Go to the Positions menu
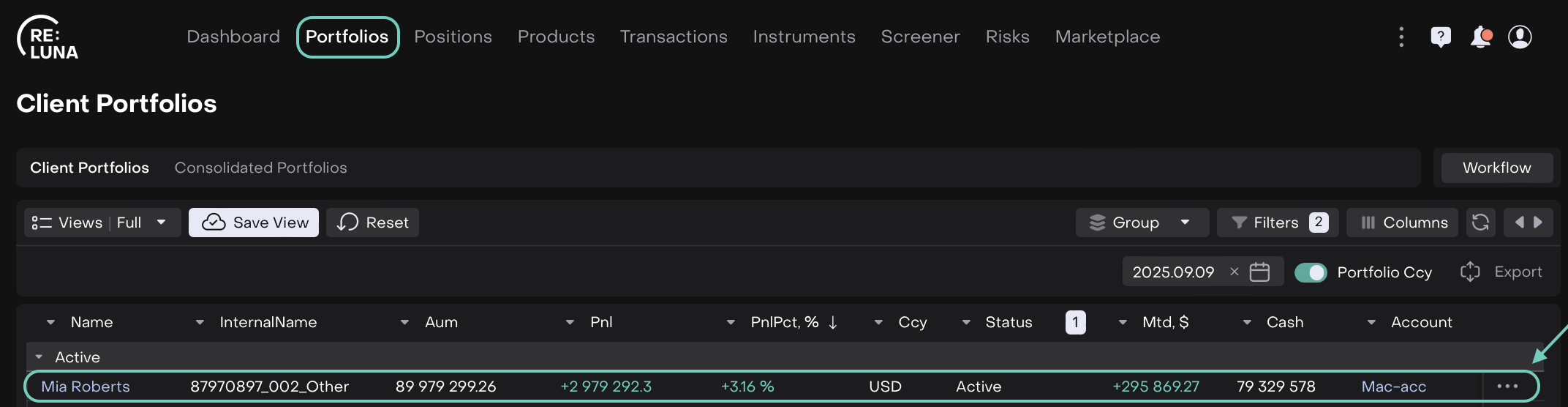This screenshot has height=407, width=1568. [x=453, y=37]
